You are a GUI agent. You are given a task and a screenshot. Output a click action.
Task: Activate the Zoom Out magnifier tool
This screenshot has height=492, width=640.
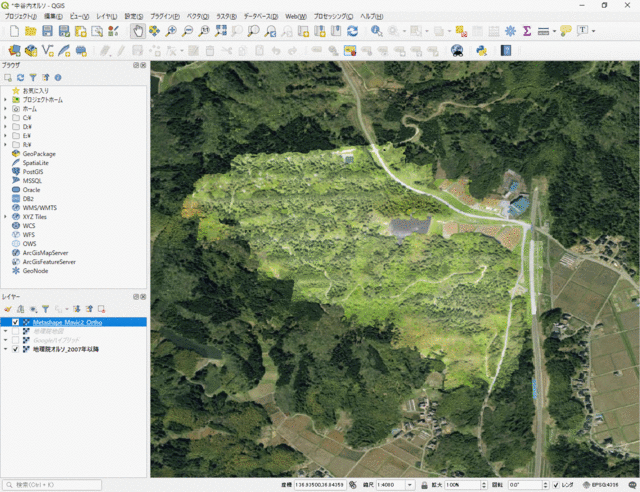point(187,31)
